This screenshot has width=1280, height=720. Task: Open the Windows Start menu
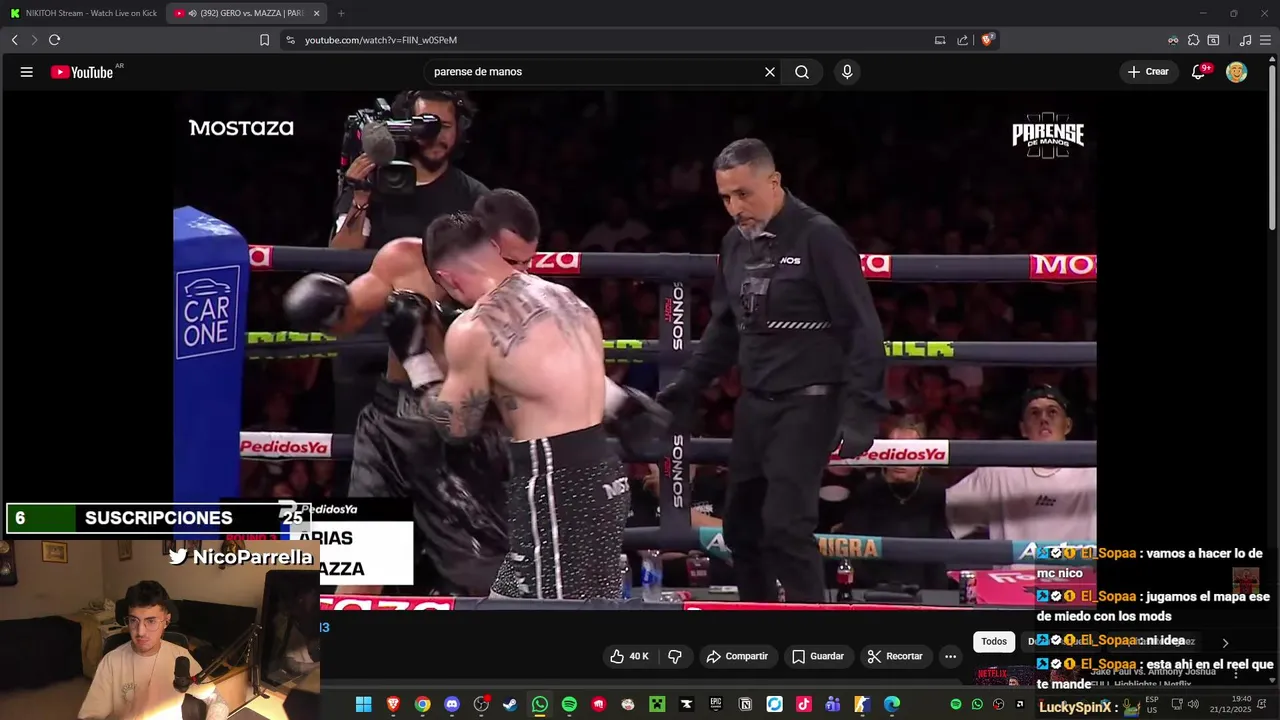[363, 705]
